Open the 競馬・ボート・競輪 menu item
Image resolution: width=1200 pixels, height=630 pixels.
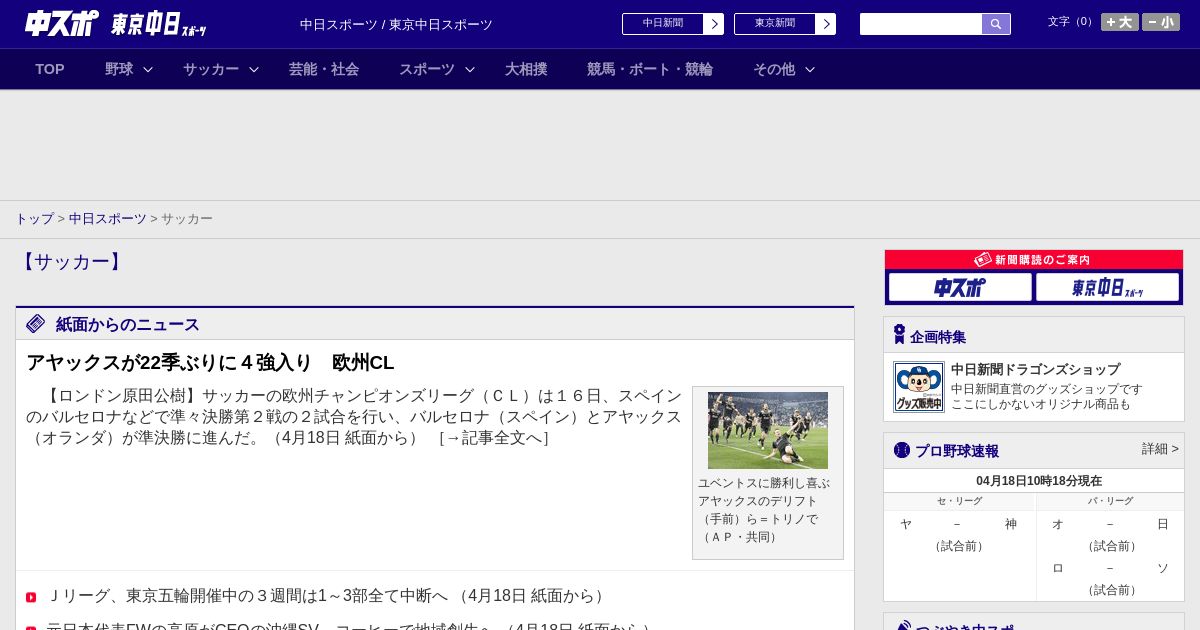(650, 69)
